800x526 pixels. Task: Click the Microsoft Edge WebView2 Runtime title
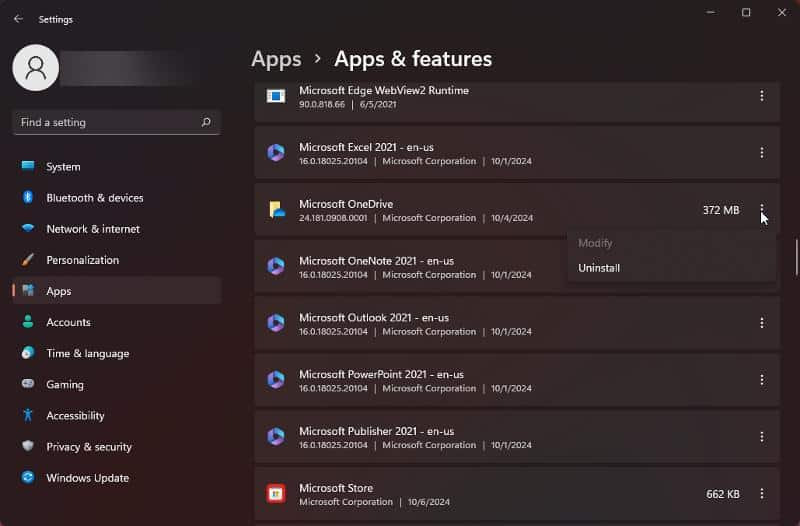point(384,90)
